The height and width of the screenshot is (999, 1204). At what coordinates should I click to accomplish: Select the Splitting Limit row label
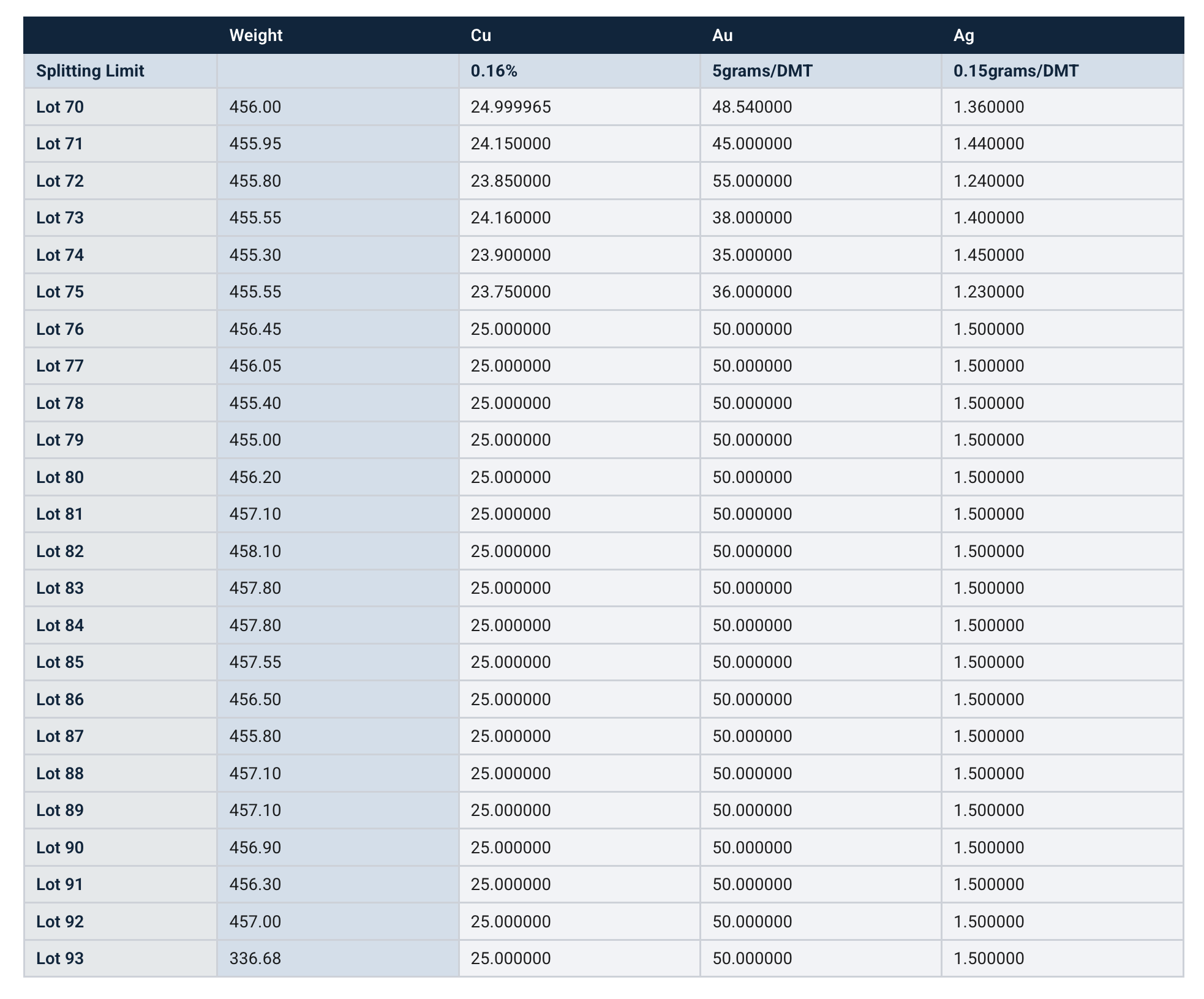tap(90, 71)
